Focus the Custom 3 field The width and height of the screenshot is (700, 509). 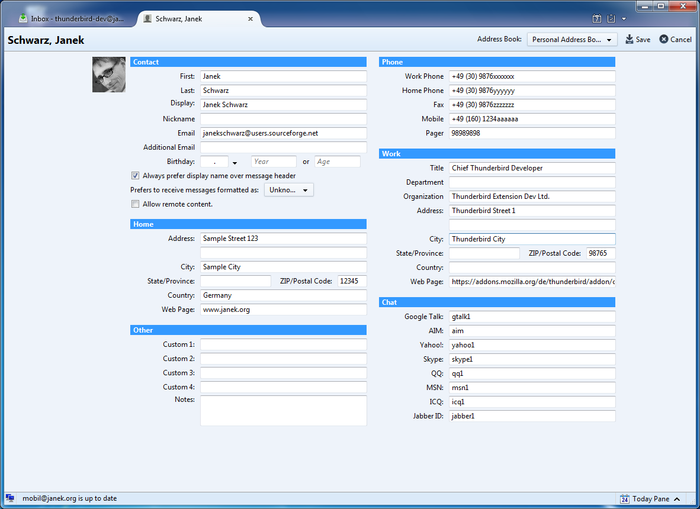pos(283,373)
